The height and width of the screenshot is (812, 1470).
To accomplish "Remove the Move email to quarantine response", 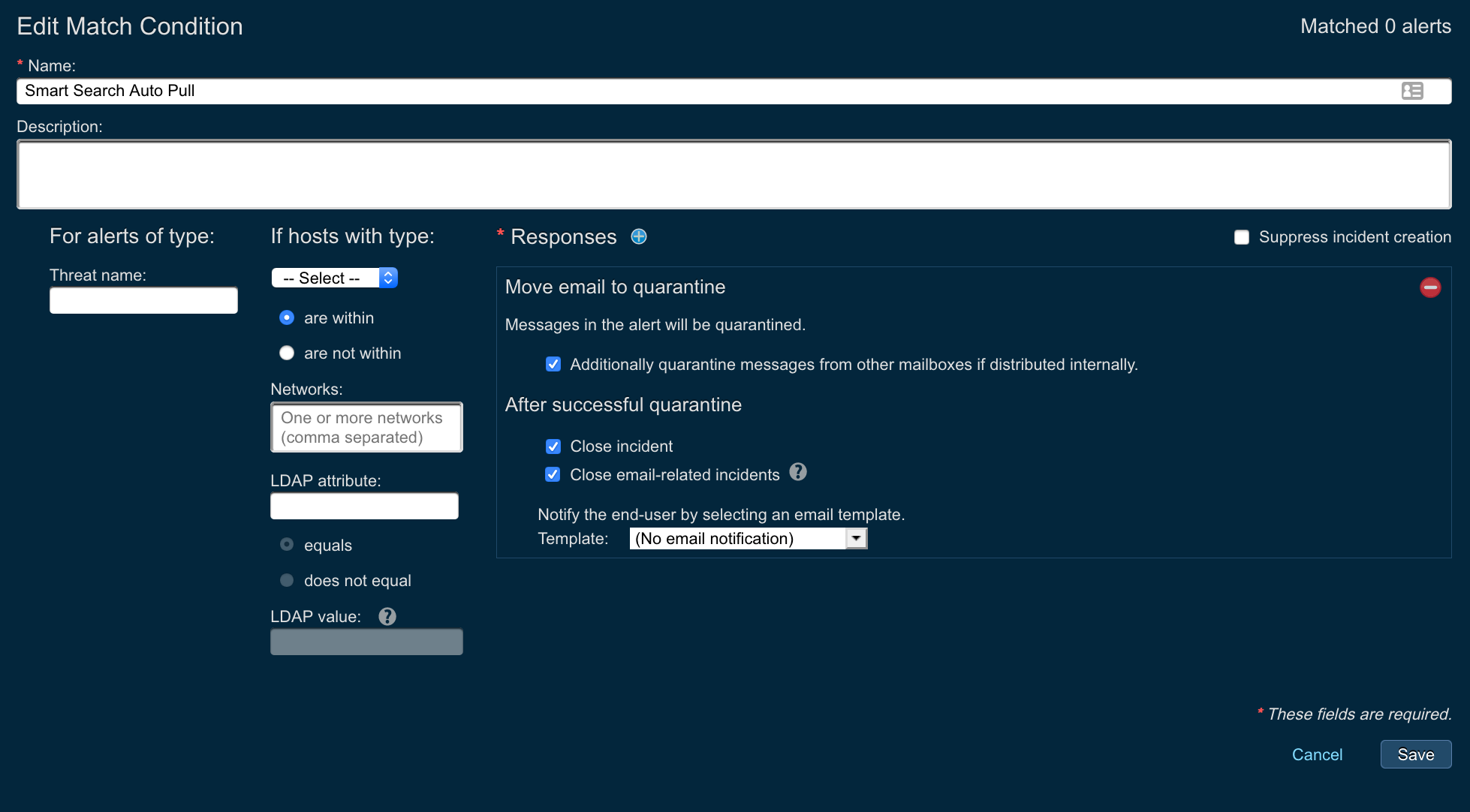I will tap(1429, 287).
